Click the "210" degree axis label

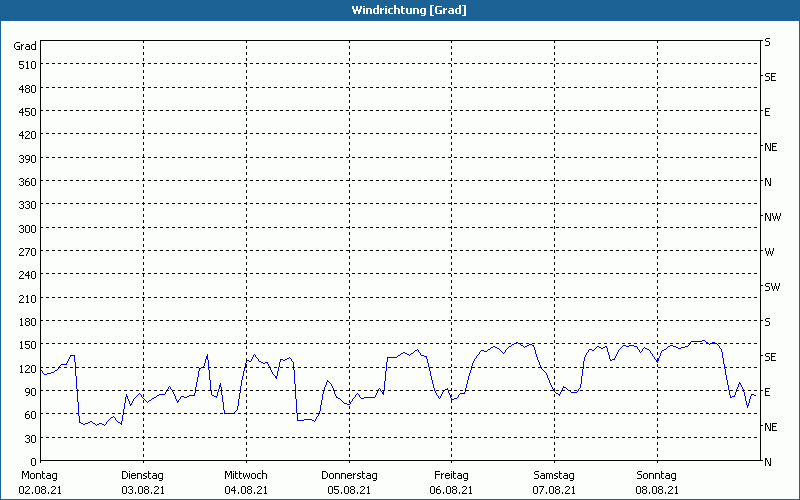point(28,299)
